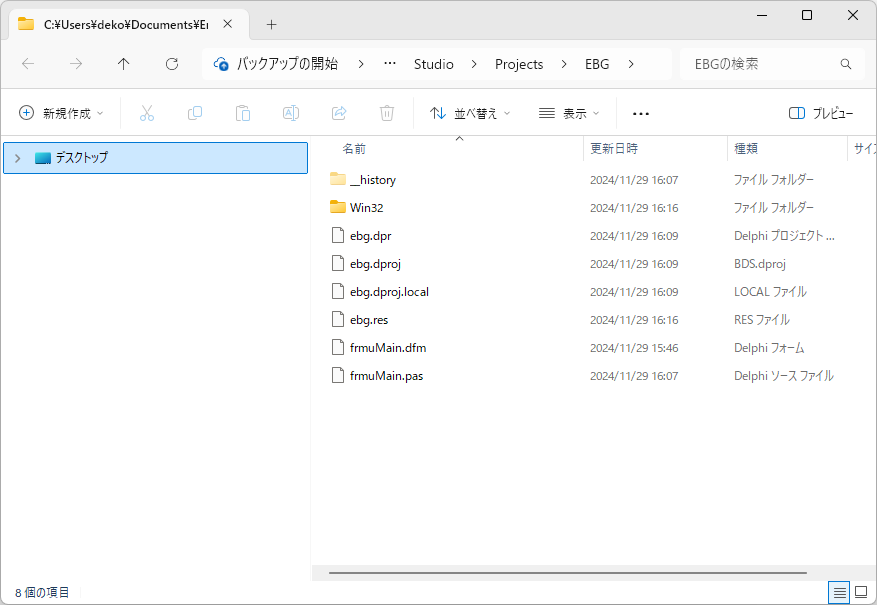Expand hidden path via breadcrumb ellipsis
877x605 pixels.
[x=390, y=64]
